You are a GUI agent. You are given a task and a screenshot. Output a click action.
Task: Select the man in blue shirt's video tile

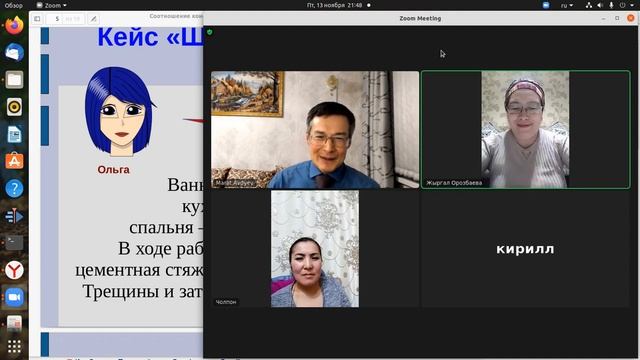click(x=315, y=130)
